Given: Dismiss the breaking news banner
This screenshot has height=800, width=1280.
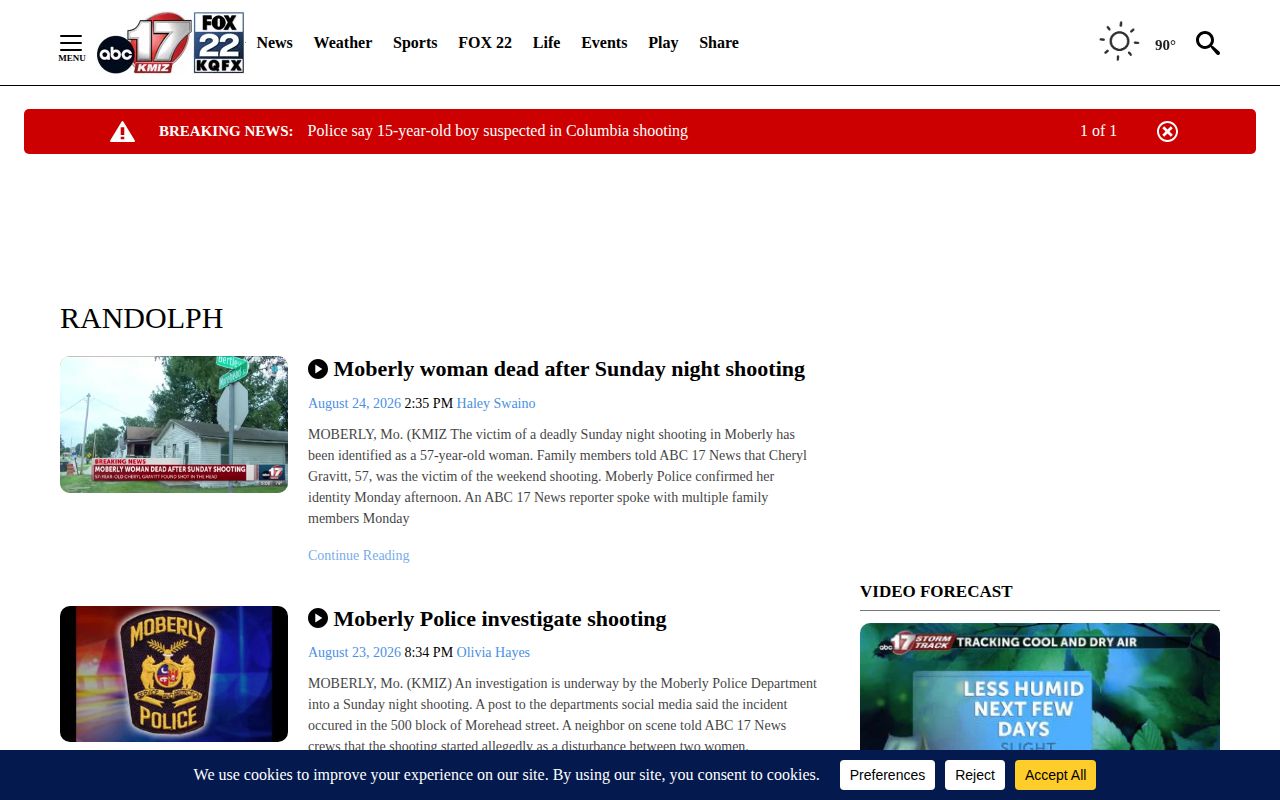Looking at the screenshot, I should click(1167, 131).
